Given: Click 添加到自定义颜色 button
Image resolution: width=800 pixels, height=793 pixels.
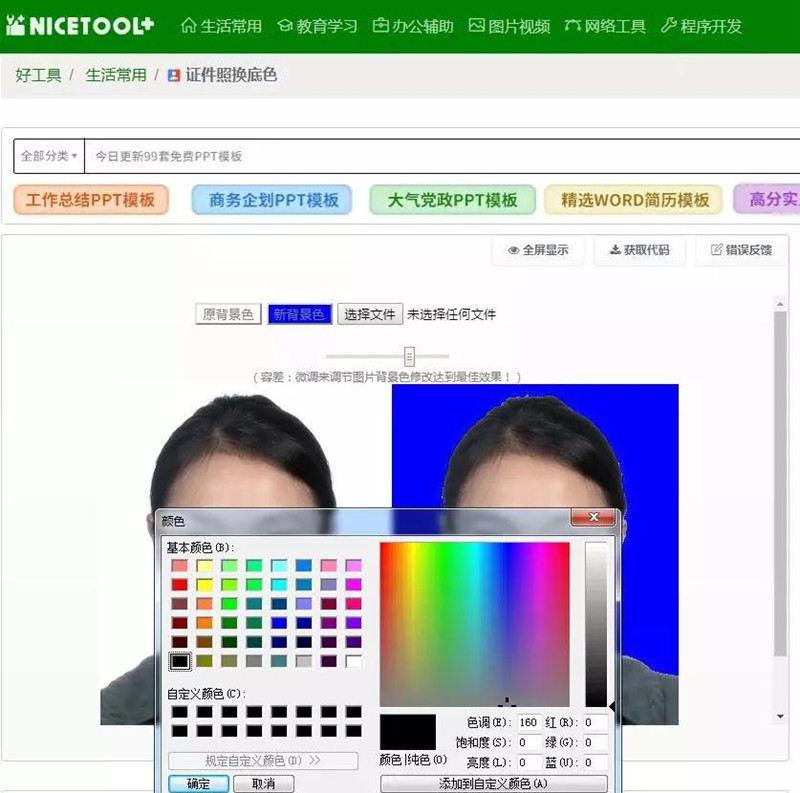Looking at the screenshot, I should [x=493, y=783].
